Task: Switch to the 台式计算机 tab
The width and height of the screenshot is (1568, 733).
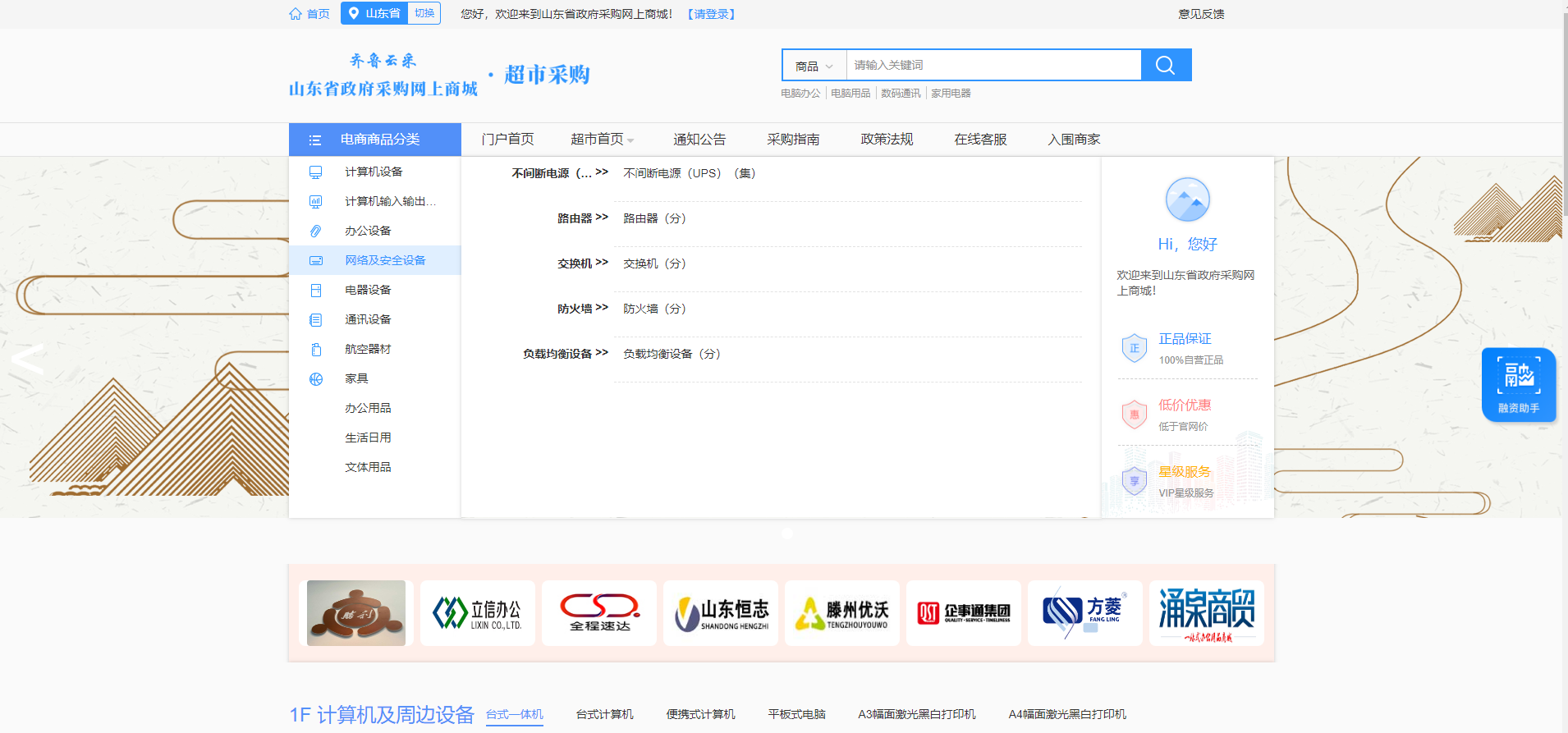Action: [604, 714]
